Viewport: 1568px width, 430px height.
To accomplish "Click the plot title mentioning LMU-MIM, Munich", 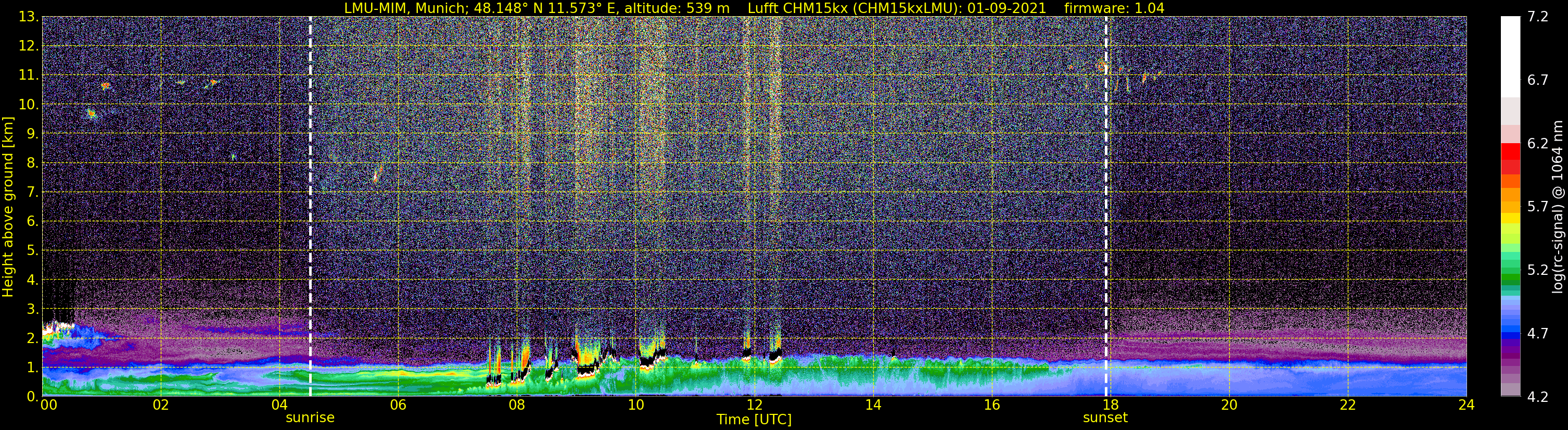I will pos(754,8).
